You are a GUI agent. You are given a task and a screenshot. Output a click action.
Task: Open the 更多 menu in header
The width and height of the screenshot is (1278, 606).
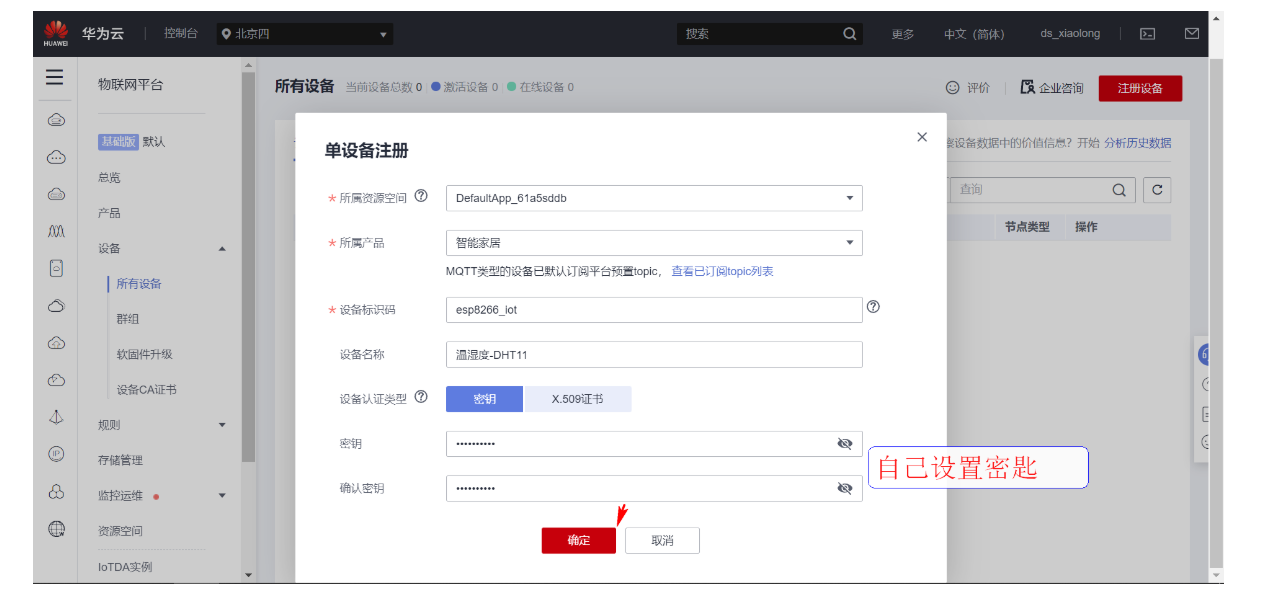pos(903,34)
